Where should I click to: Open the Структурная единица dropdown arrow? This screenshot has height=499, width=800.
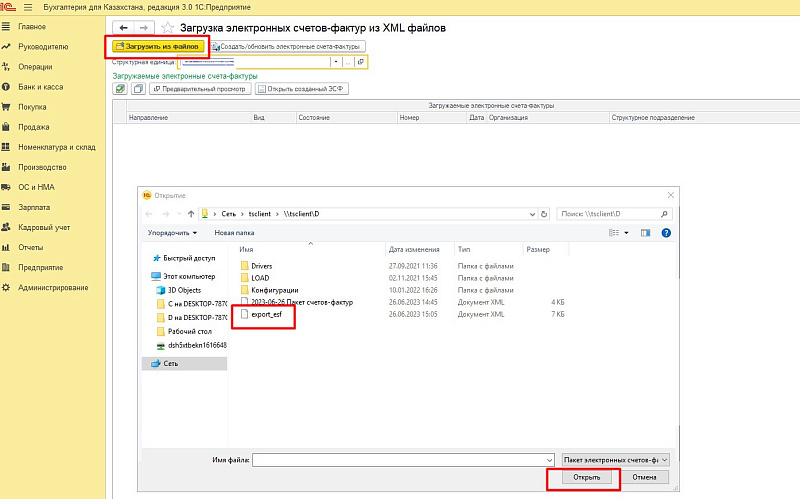(x=335, y=62)
